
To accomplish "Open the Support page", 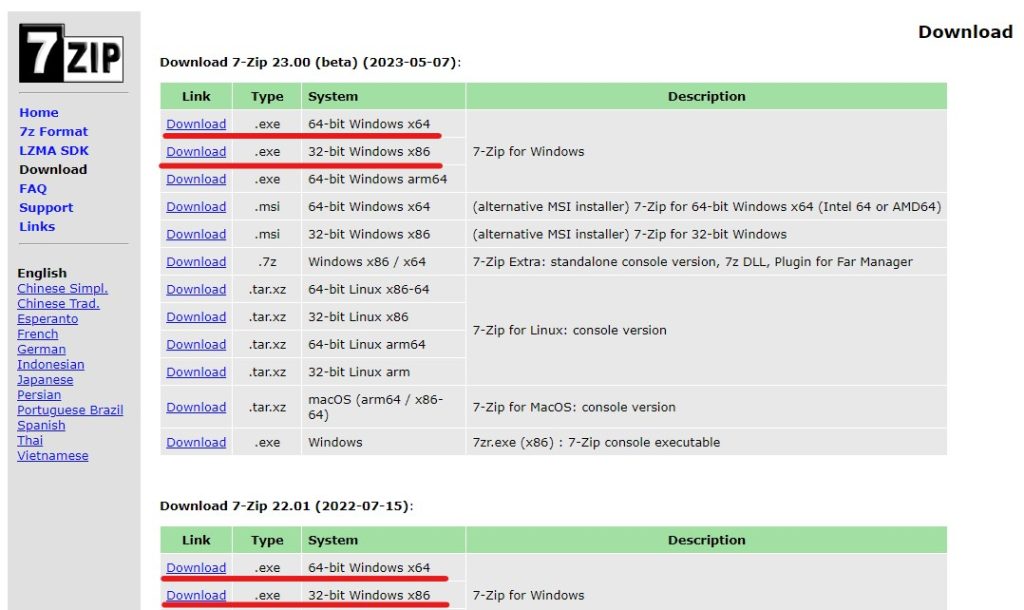I will coord(46,207).
